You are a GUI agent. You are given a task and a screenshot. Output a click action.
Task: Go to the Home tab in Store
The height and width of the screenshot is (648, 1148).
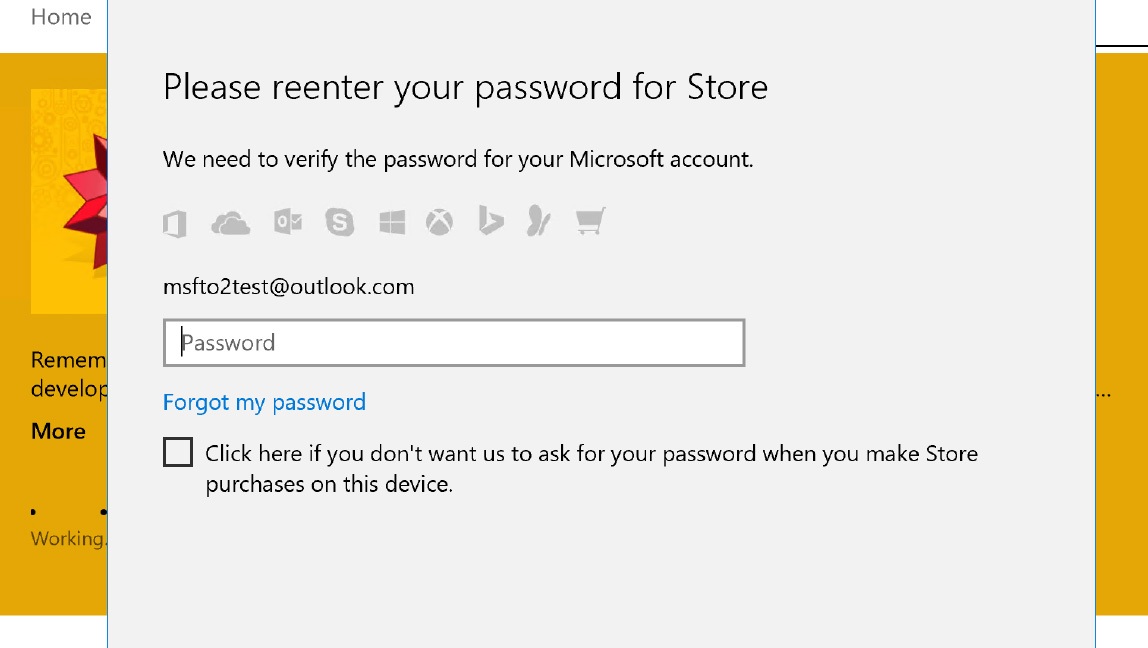click(x=61, y=17)
